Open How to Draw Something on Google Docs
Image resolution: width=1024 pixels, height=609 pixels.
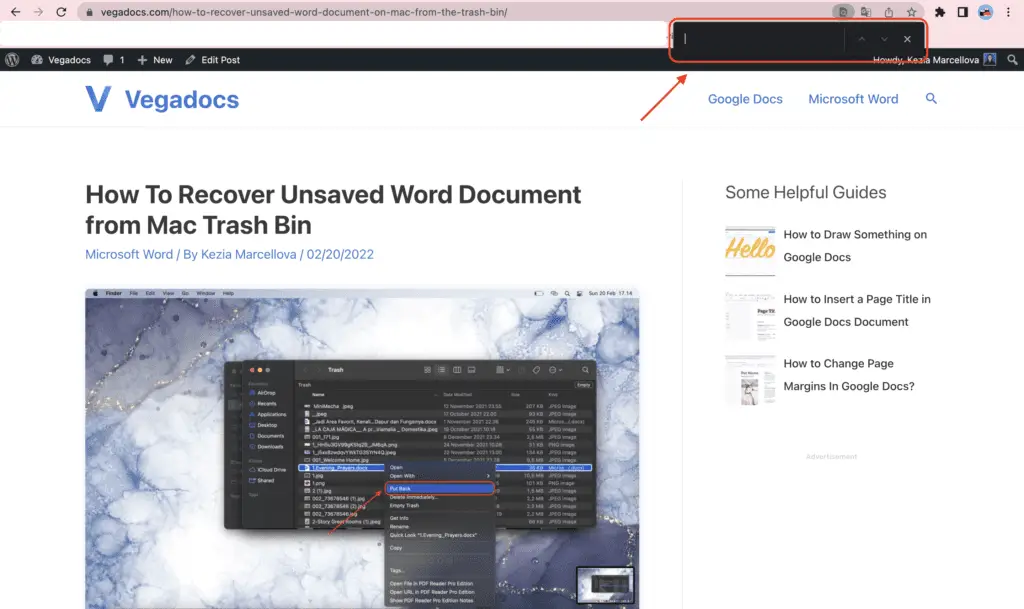pos(855,245)
